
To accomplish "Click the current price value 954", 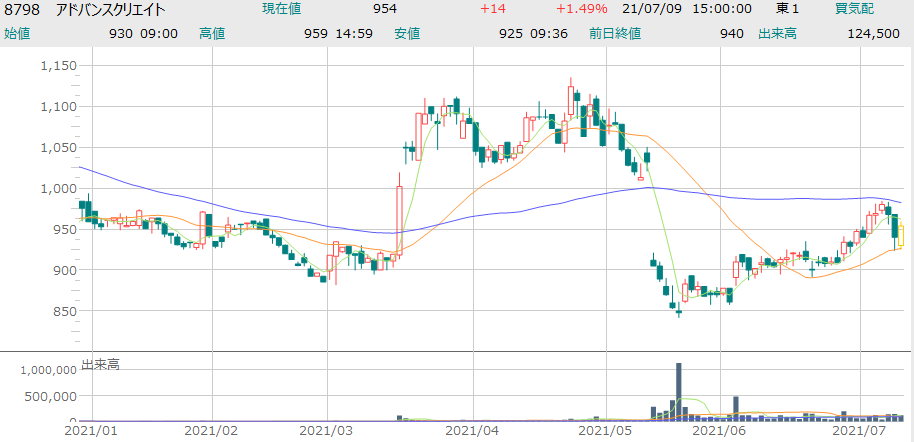I will coord(385,9).
